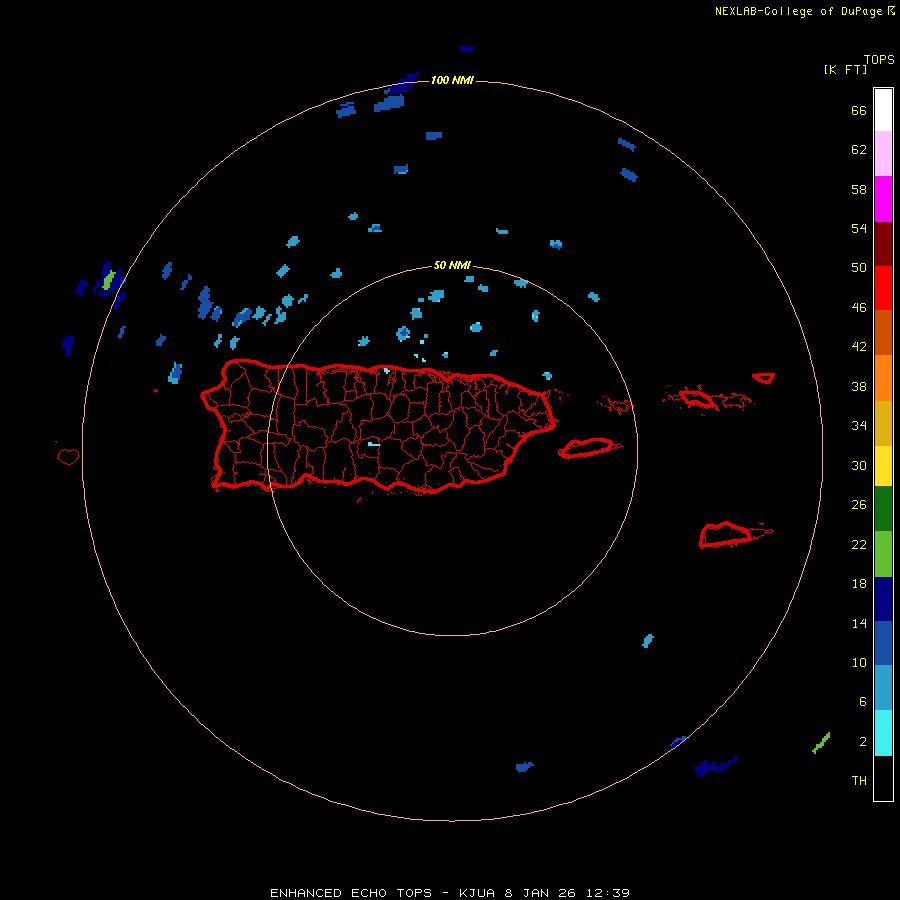Select the navy blue legend swatch
Screen dimensions: 900x900
[x=883, y=599]
